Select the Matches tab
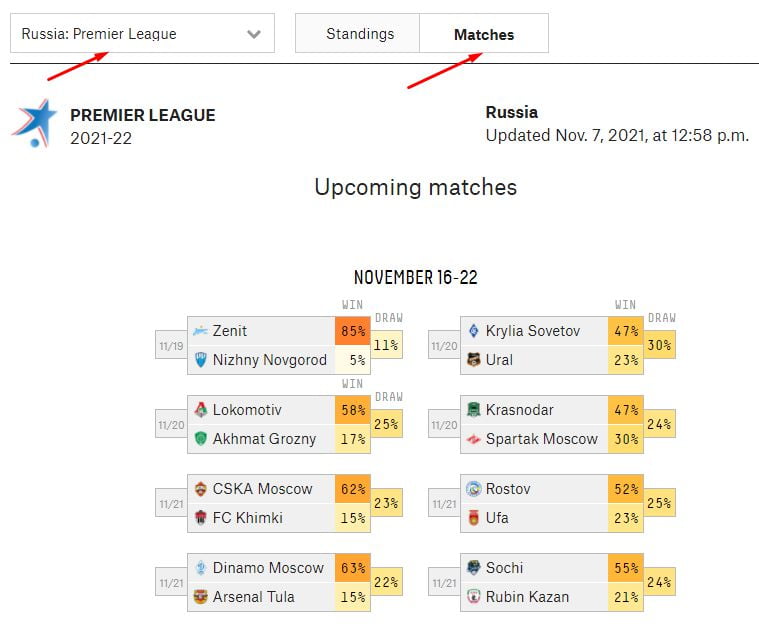 click(484, 34)
